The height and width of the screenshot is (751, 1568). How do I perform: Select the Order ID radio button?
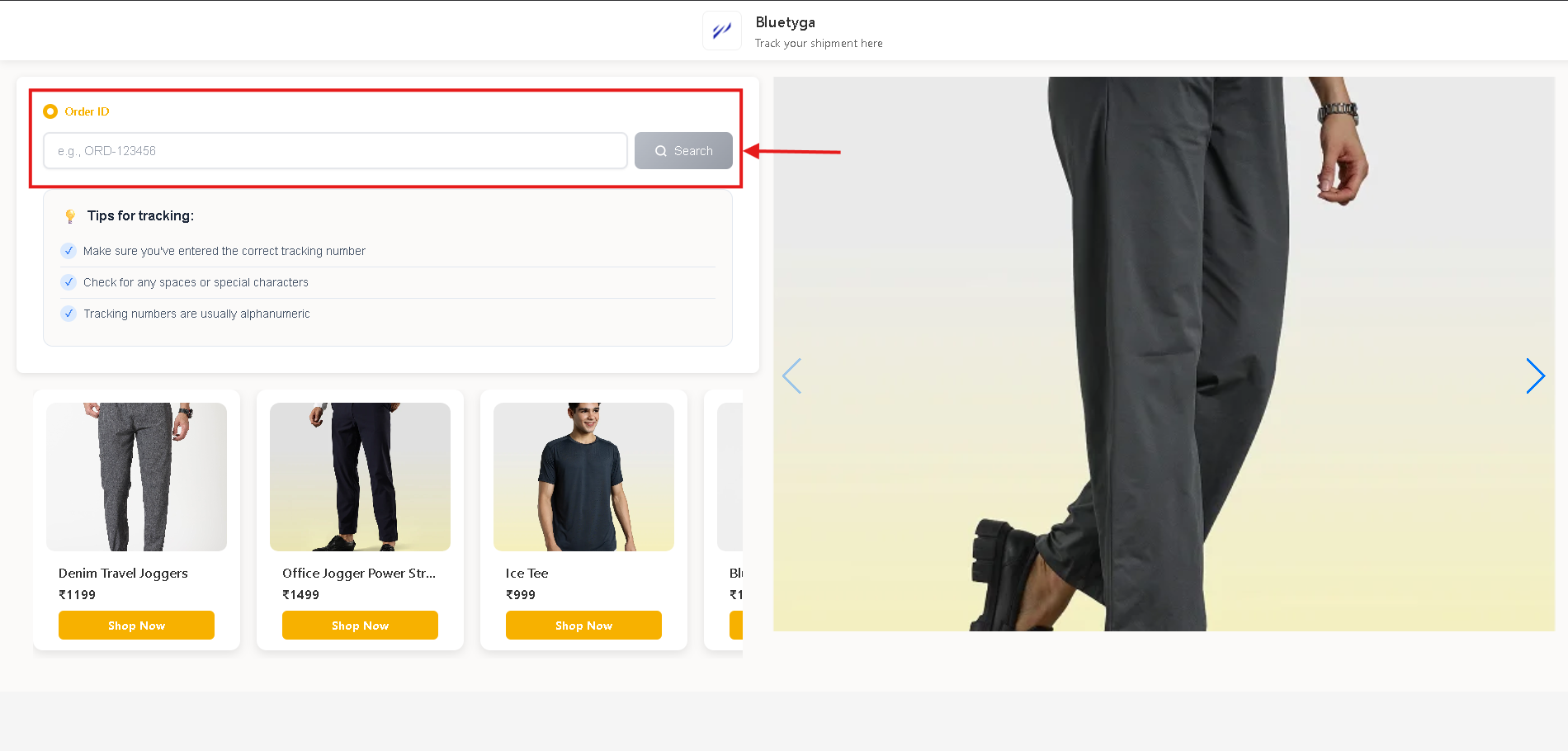50,111
